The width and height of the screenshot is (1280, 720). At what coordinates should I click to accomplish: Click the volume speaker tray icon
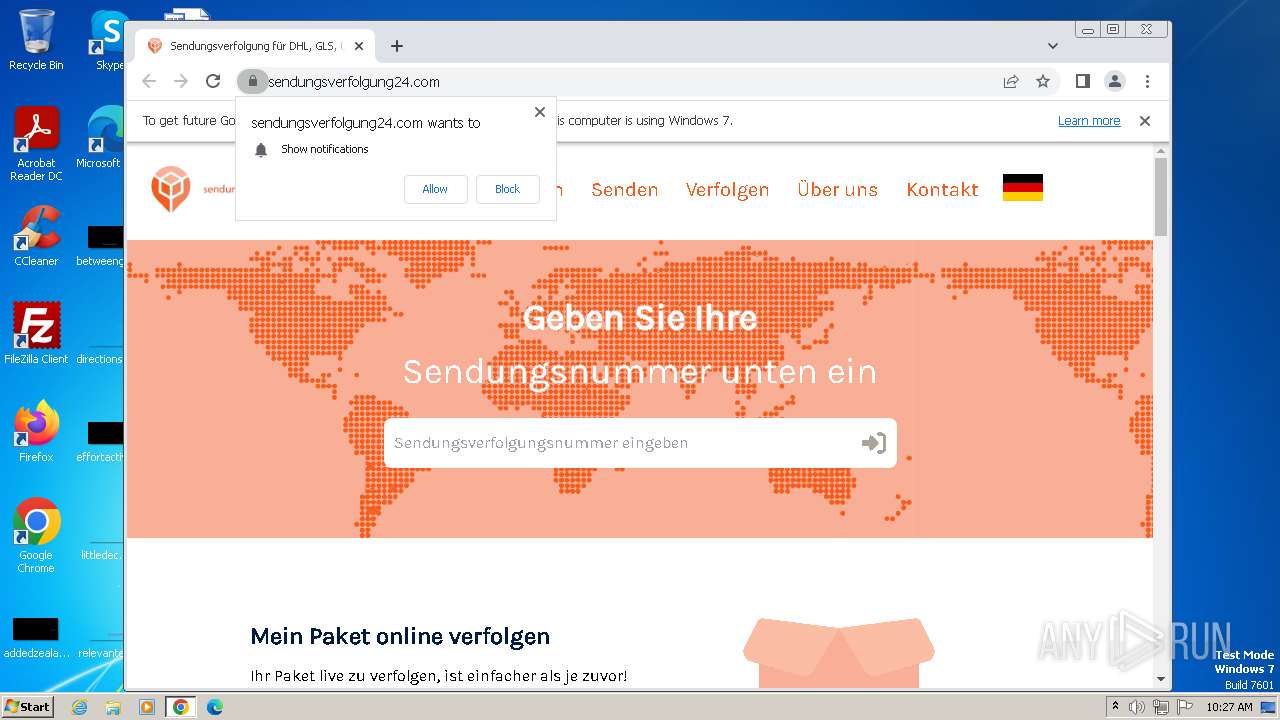point(1137,707)
